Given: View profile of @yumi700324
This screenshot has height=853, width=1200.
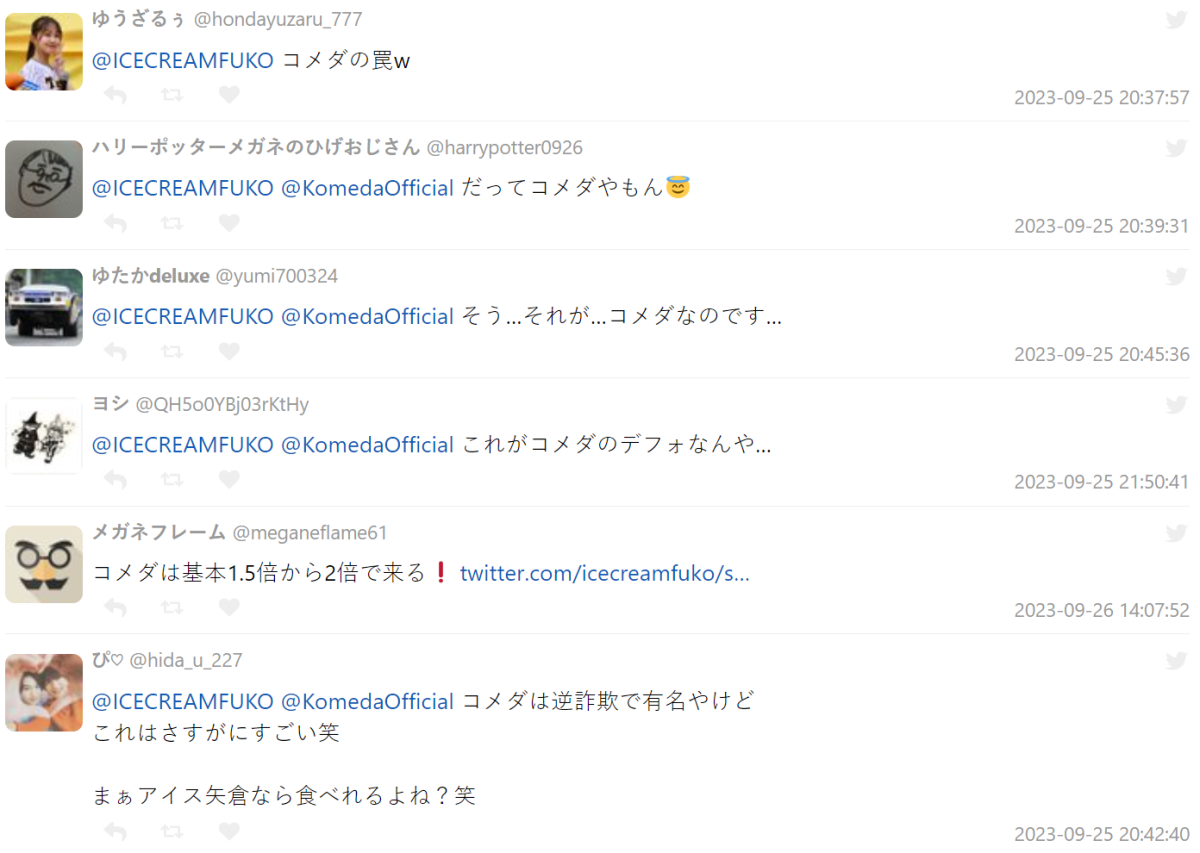Looking at the screenshot, I should tap(277, 276).
